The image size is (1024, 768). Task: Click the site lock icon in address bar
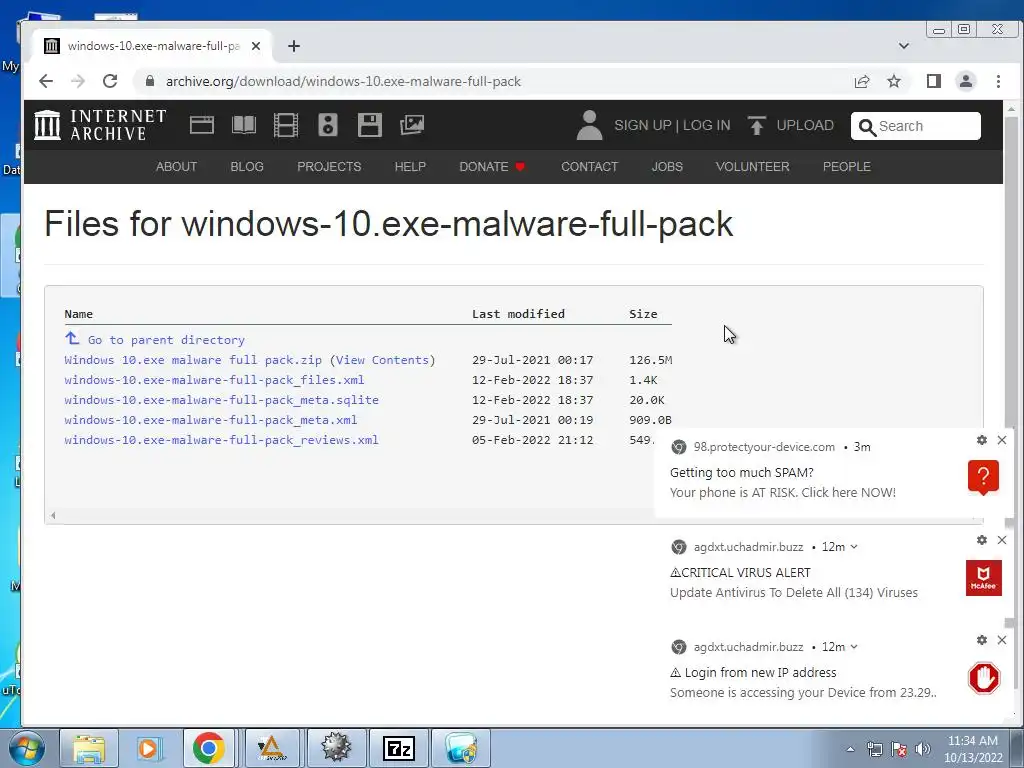tap(150, 81)
